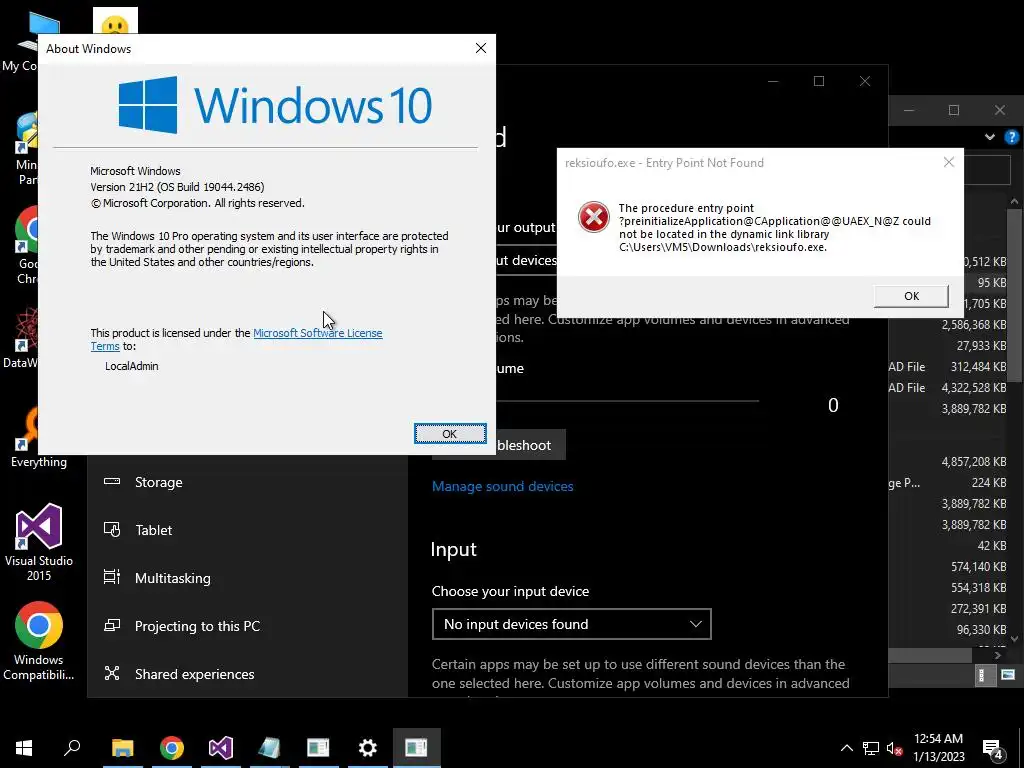Click the network icon in system tray
The height and width of the screenshot is (768, 1024).
[x=871, y=748]
